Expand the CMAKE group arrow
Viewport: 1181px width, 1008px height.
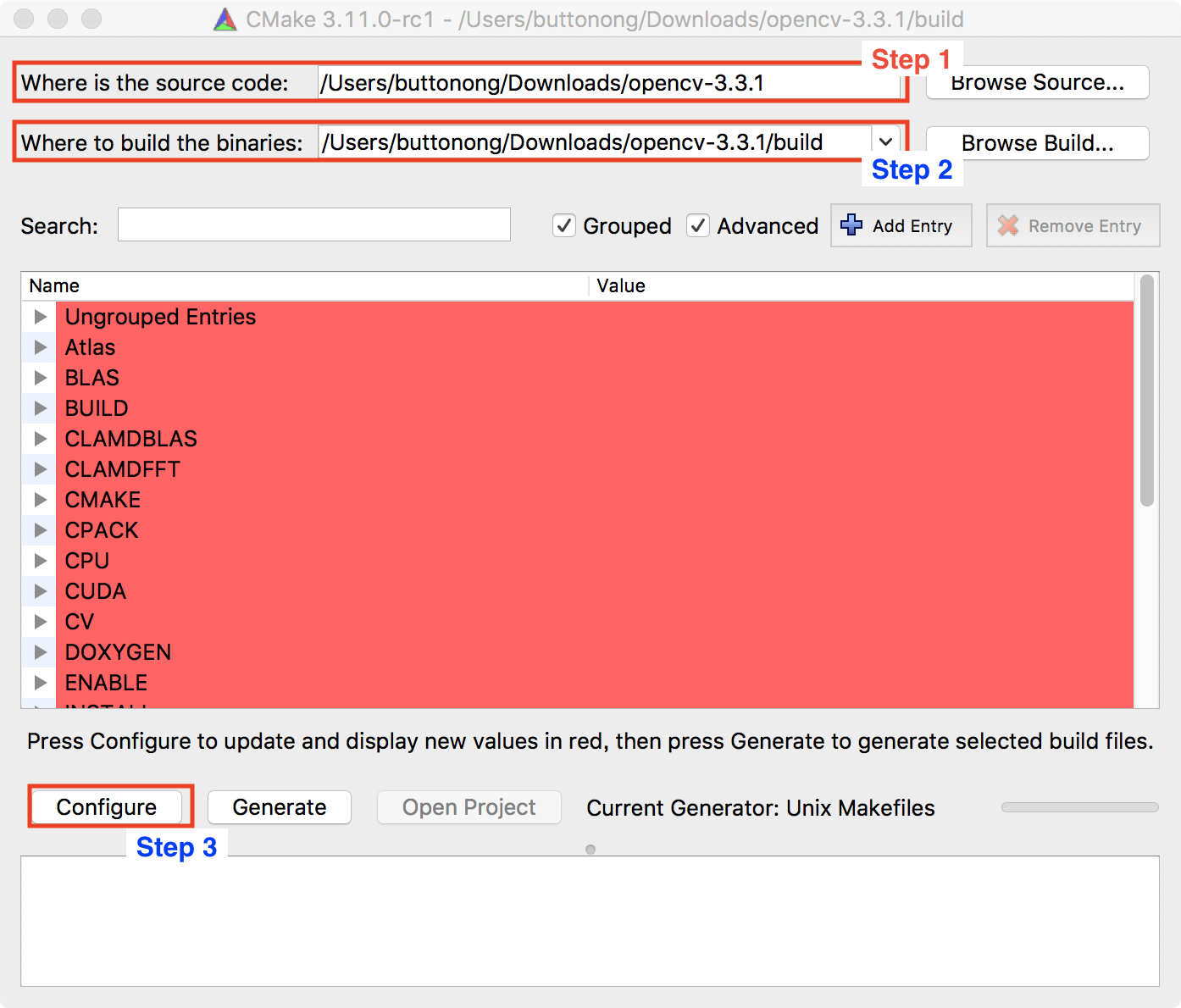[40, 500]
